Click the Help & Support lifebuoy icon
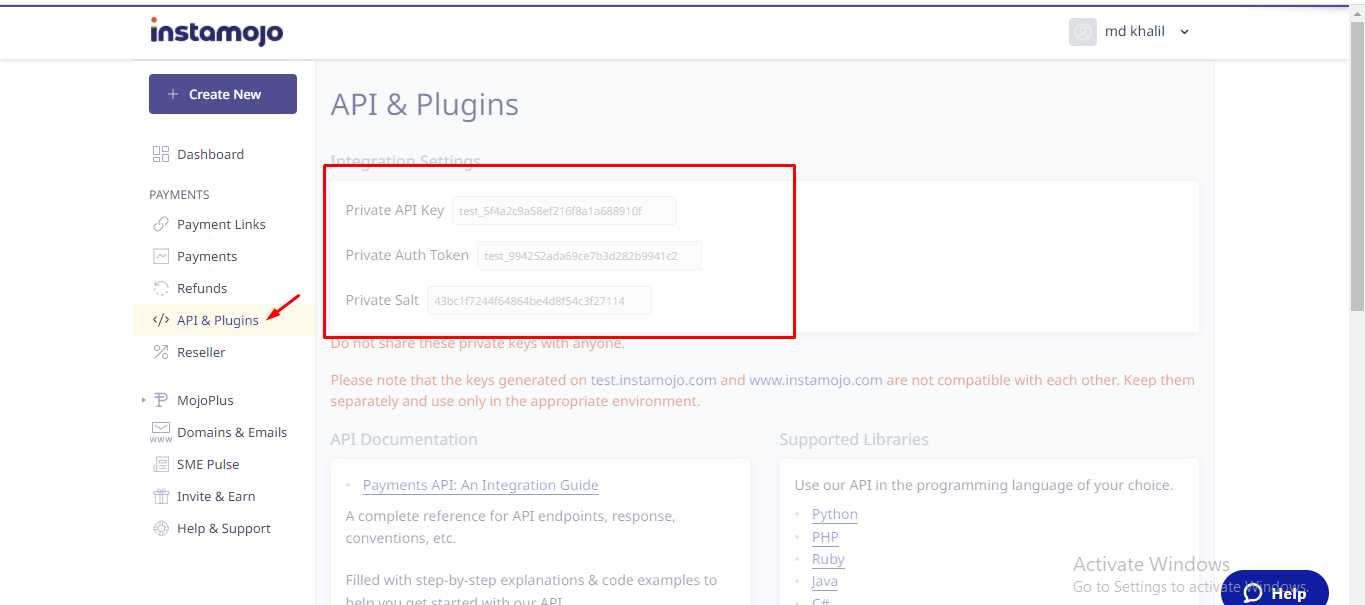 [160, 528]
